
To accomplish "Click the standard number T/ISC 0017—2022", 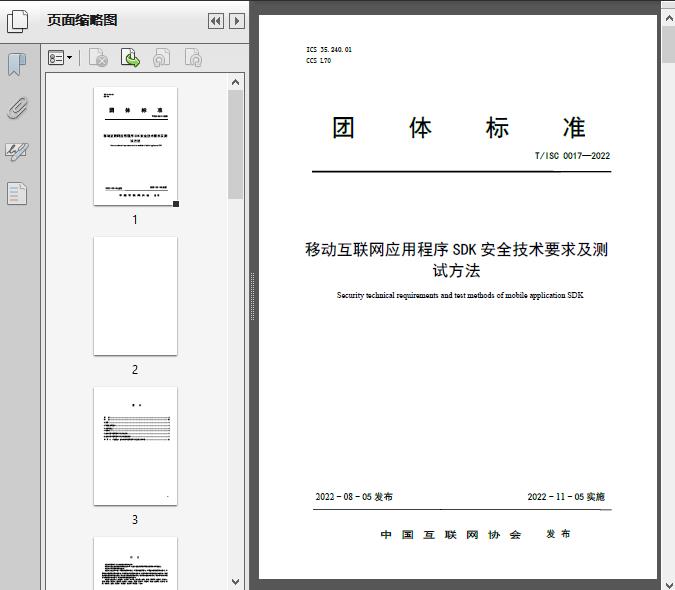I will 572,156.
